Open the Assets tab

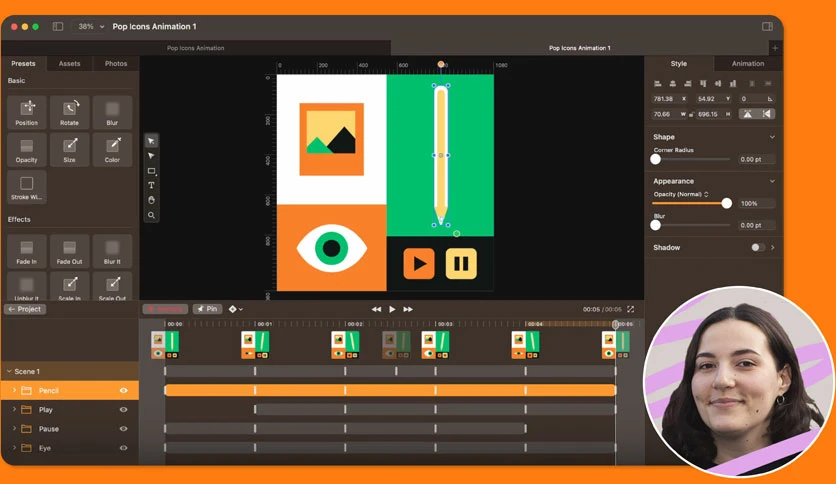click(x=69, y=63)
